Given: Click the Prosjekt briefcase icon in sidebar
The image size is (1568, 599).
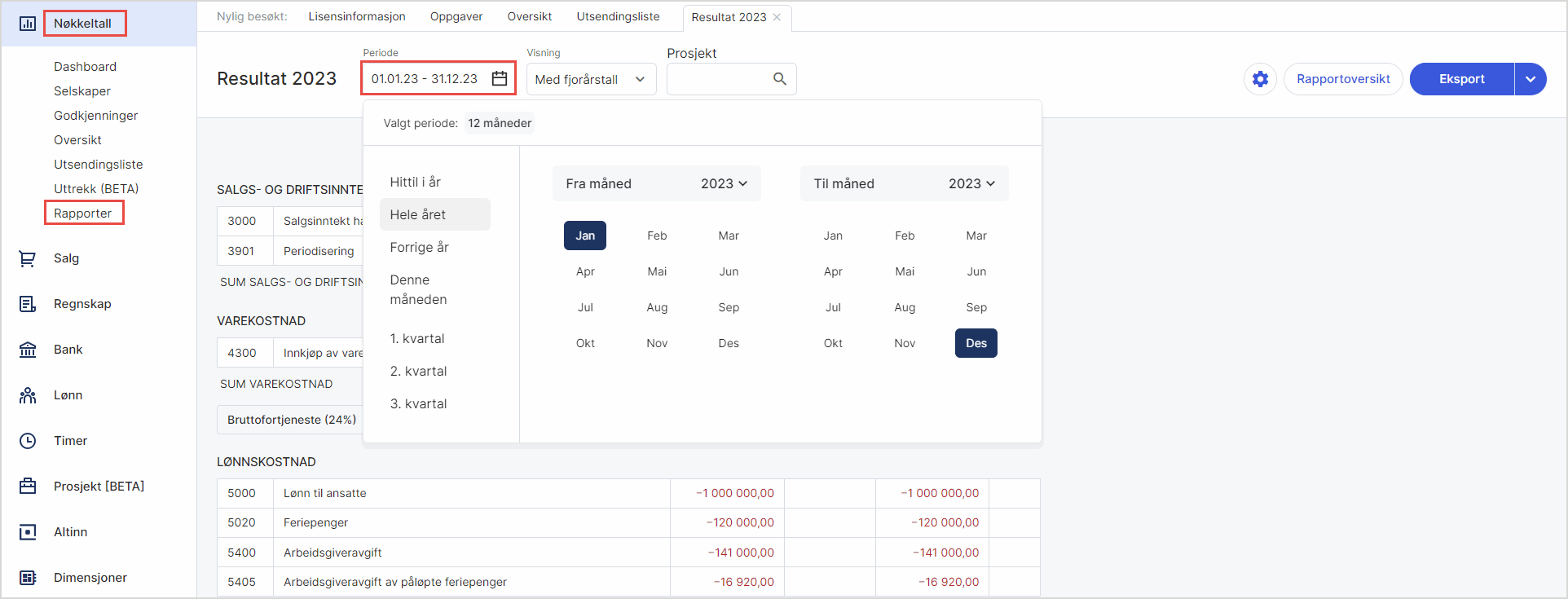Looking at the screenshot, I should pyautogui.click(x=28, y=487).
